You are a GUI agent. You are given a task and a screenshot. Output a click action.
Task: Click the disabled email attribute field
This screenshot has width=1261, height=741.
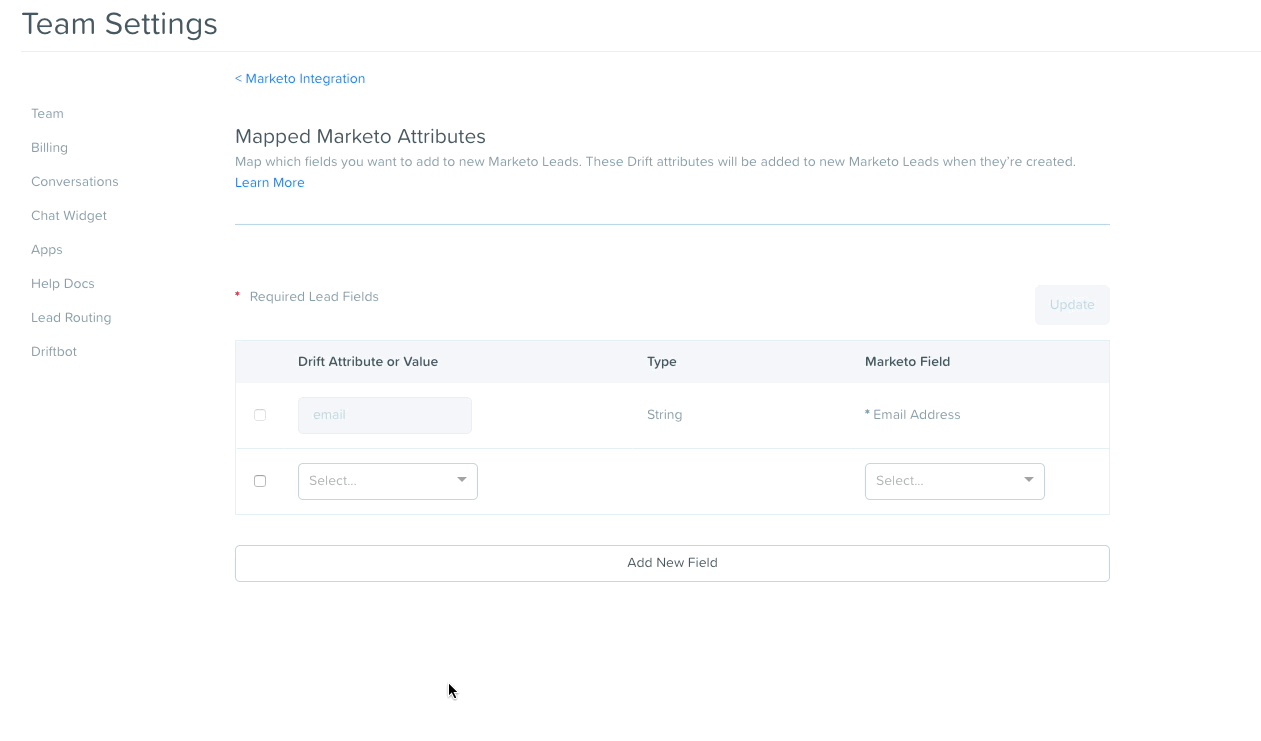(385, 415)
